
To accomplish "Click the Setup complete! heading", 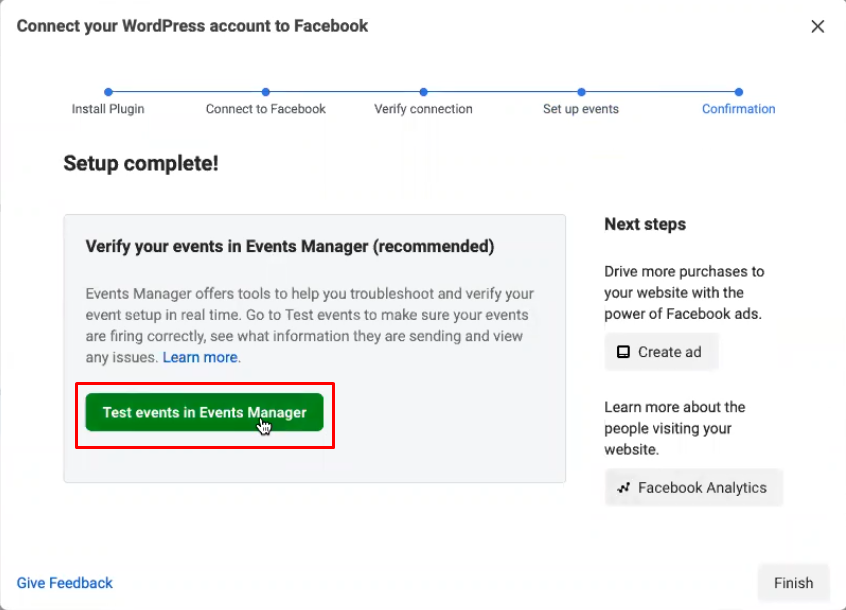I will [x=141, y=163].
